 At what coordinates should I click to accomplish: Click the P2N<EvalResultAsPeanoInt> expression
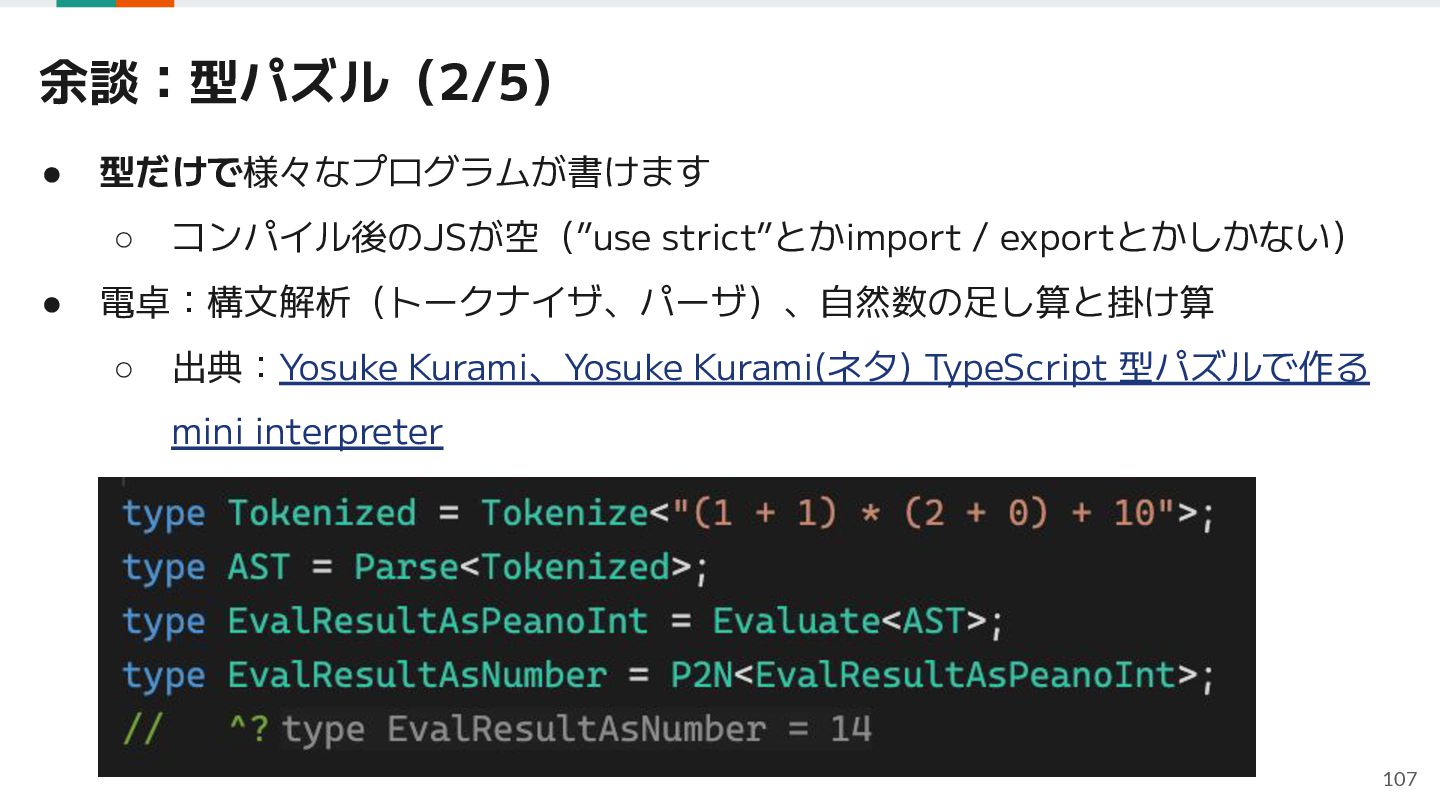934,675
